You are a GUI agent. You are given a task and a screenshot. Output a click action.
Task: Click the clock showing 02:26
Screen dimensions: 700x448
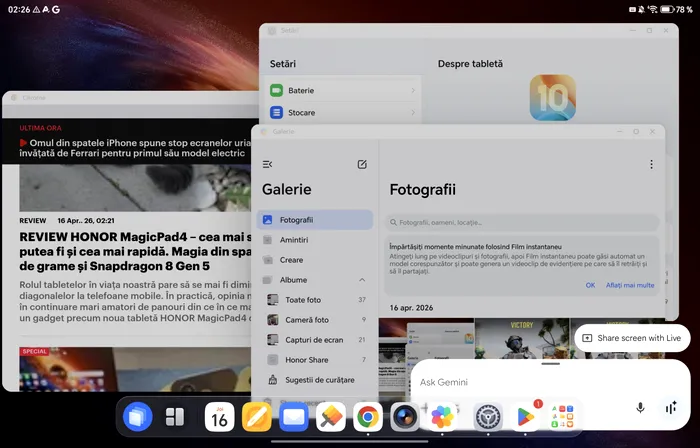pyautogui.click(x=19, y=9)
